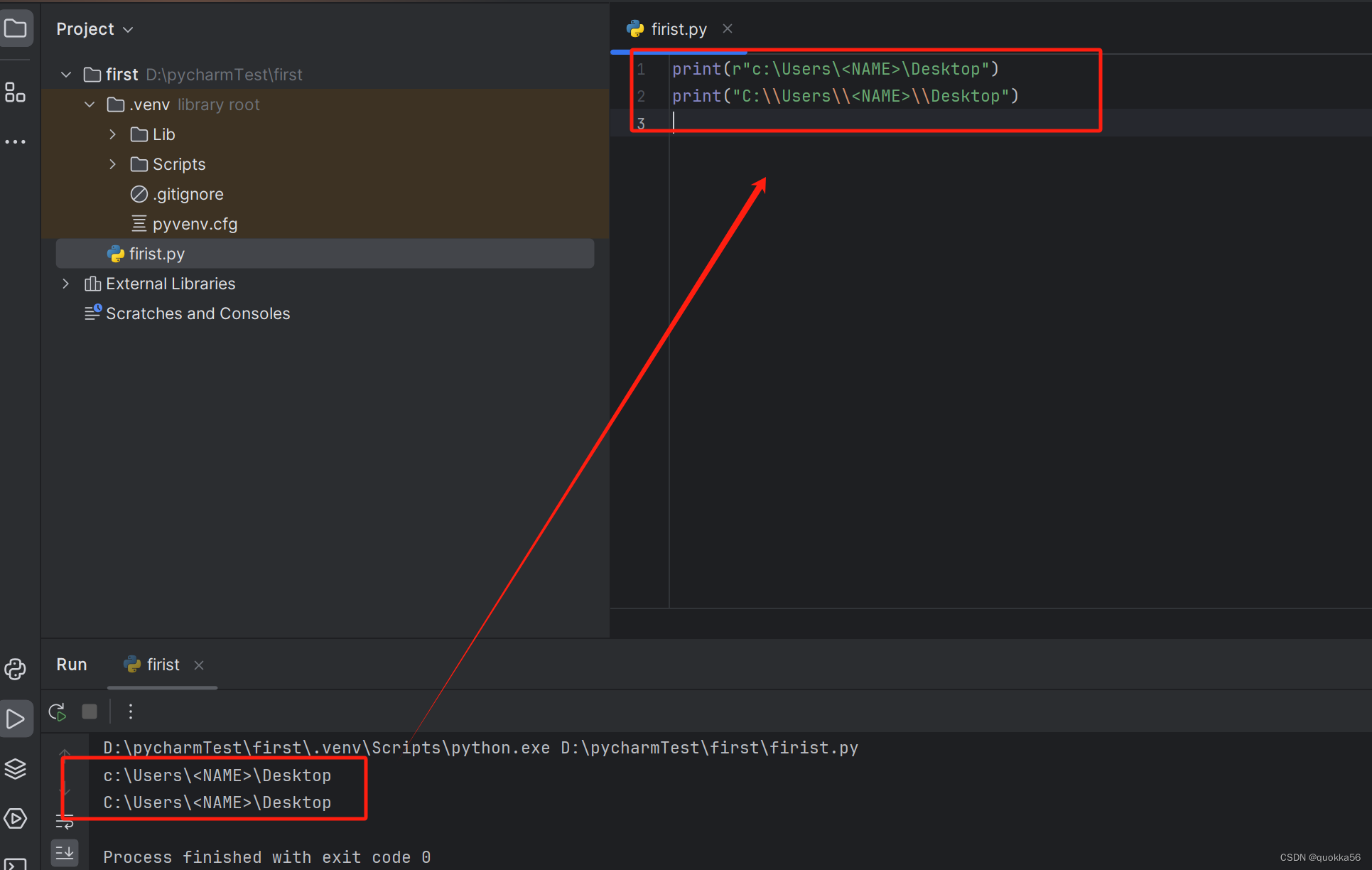
Task: Toggle soft-wrap in the run console
Action: (65, 822)
